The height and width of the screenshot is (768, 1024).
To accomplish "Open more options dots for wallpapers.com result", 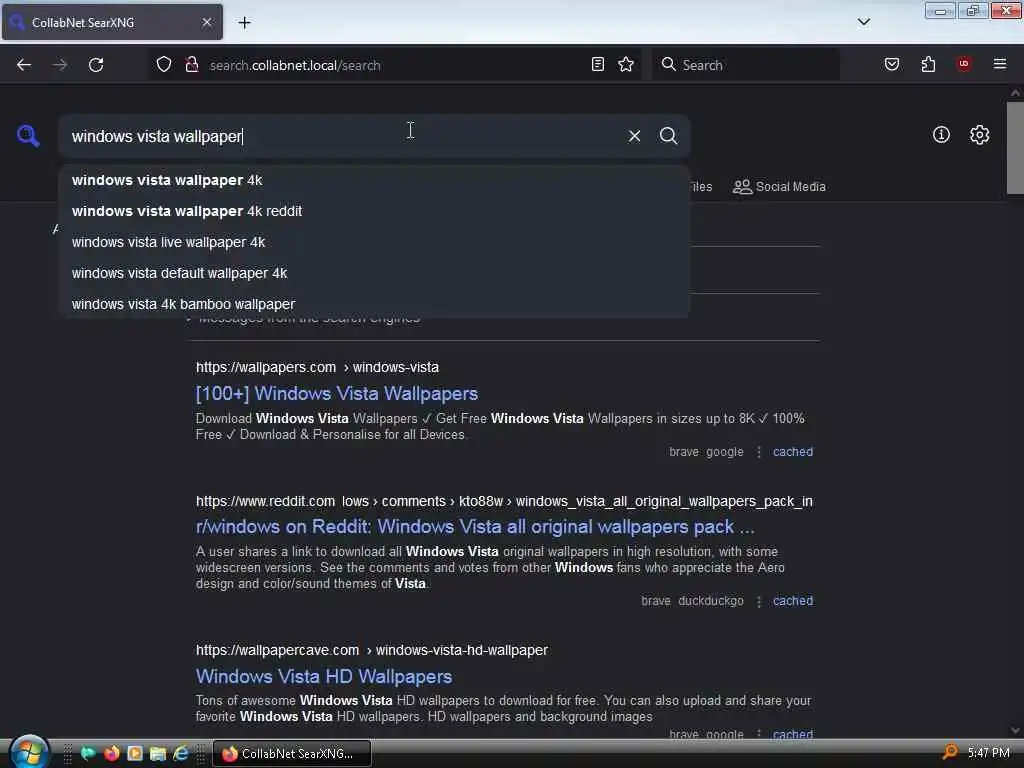I will point(759,452).
